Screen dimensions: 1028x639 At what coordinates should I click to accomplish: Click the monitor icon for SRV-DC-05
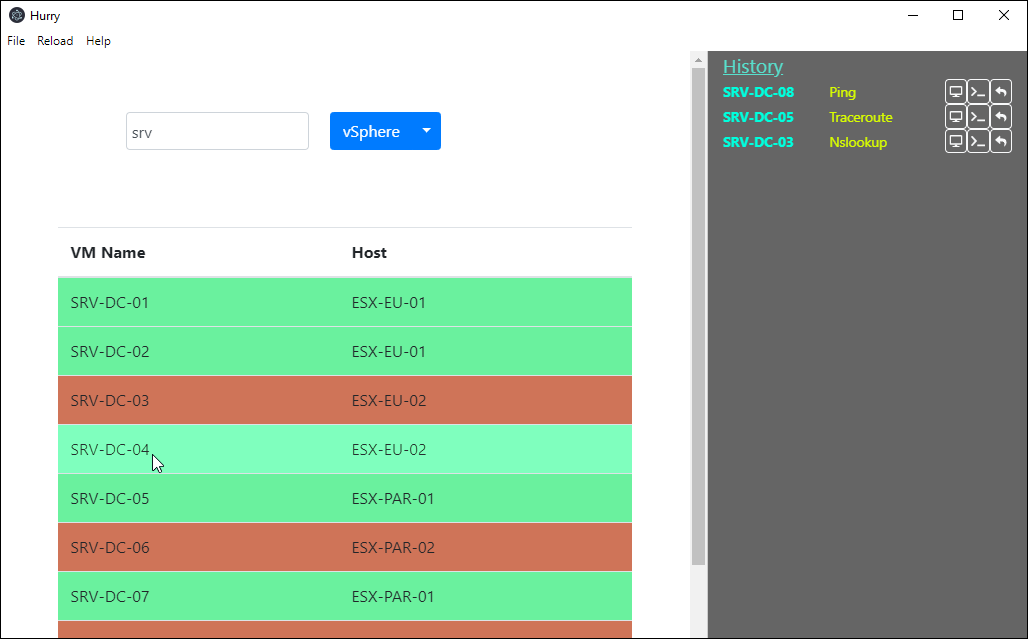956,117
